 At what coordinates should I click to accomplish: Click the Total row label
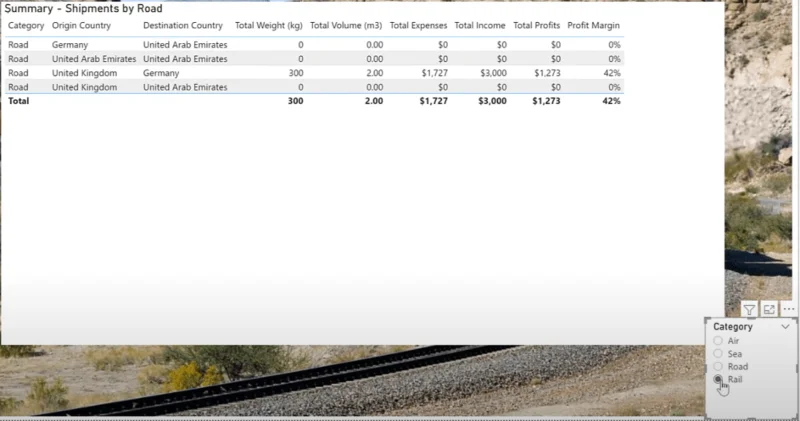click(x=18, y=101)
